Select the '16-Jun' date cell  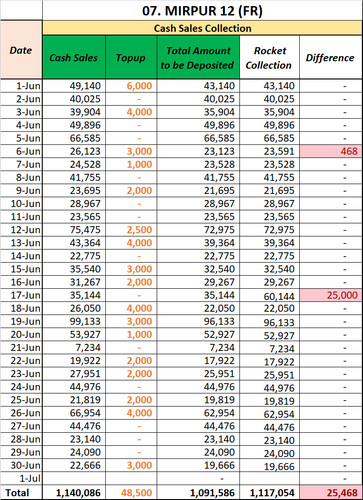(x=21, y=282)
